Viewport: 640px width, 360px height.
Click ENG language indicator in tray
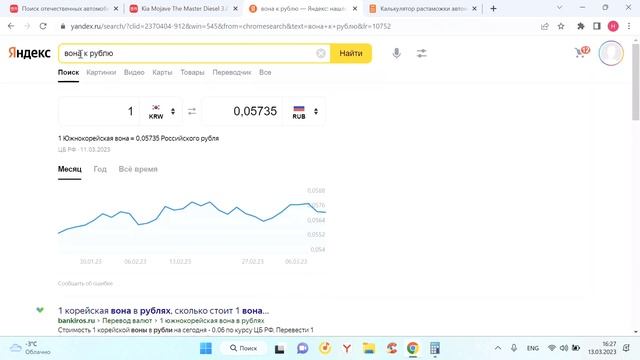[x=533, y=348]
